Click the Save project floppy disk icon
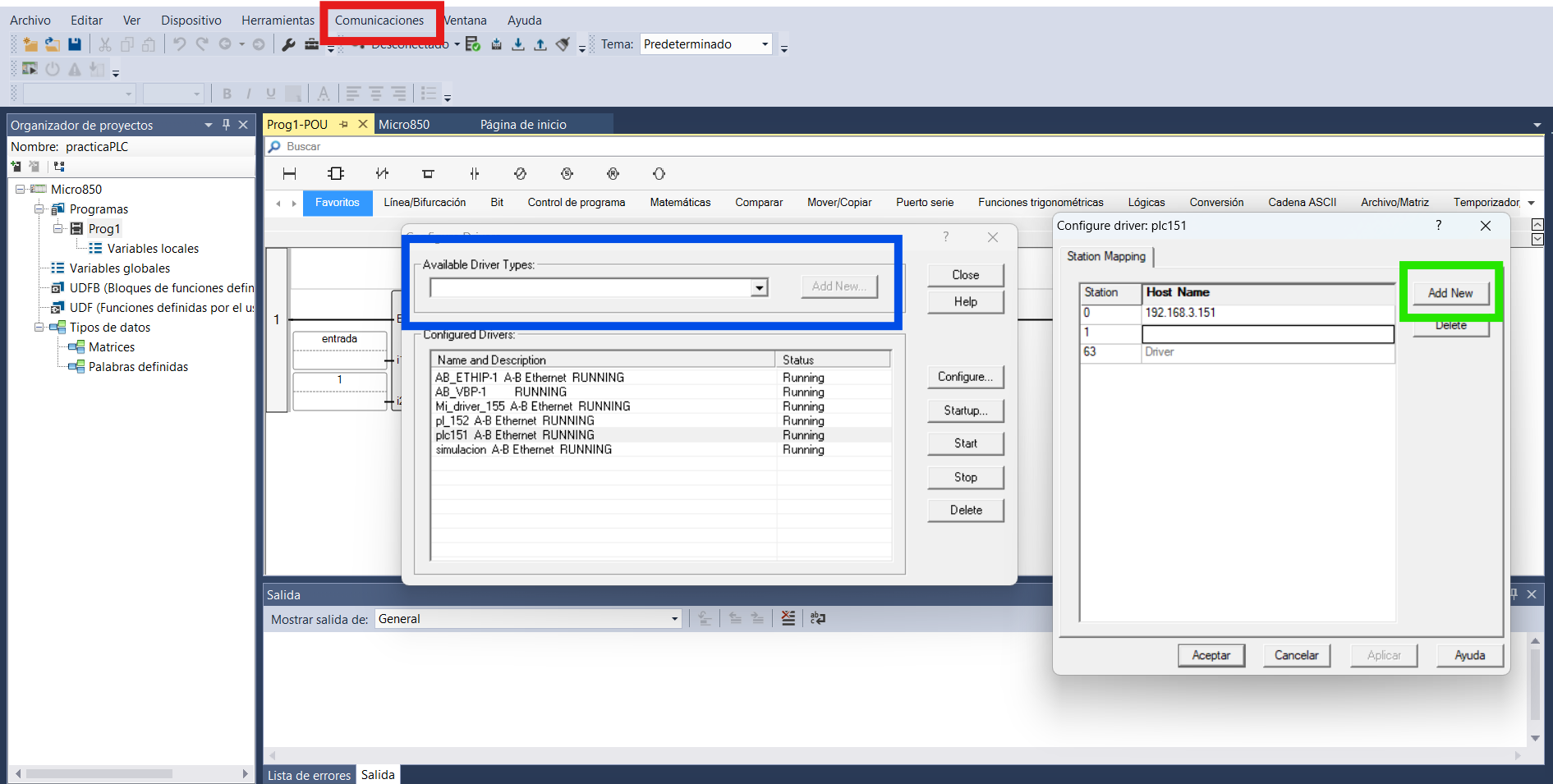The width and height of the screenshot is (1553, 784). click(75, 44)
